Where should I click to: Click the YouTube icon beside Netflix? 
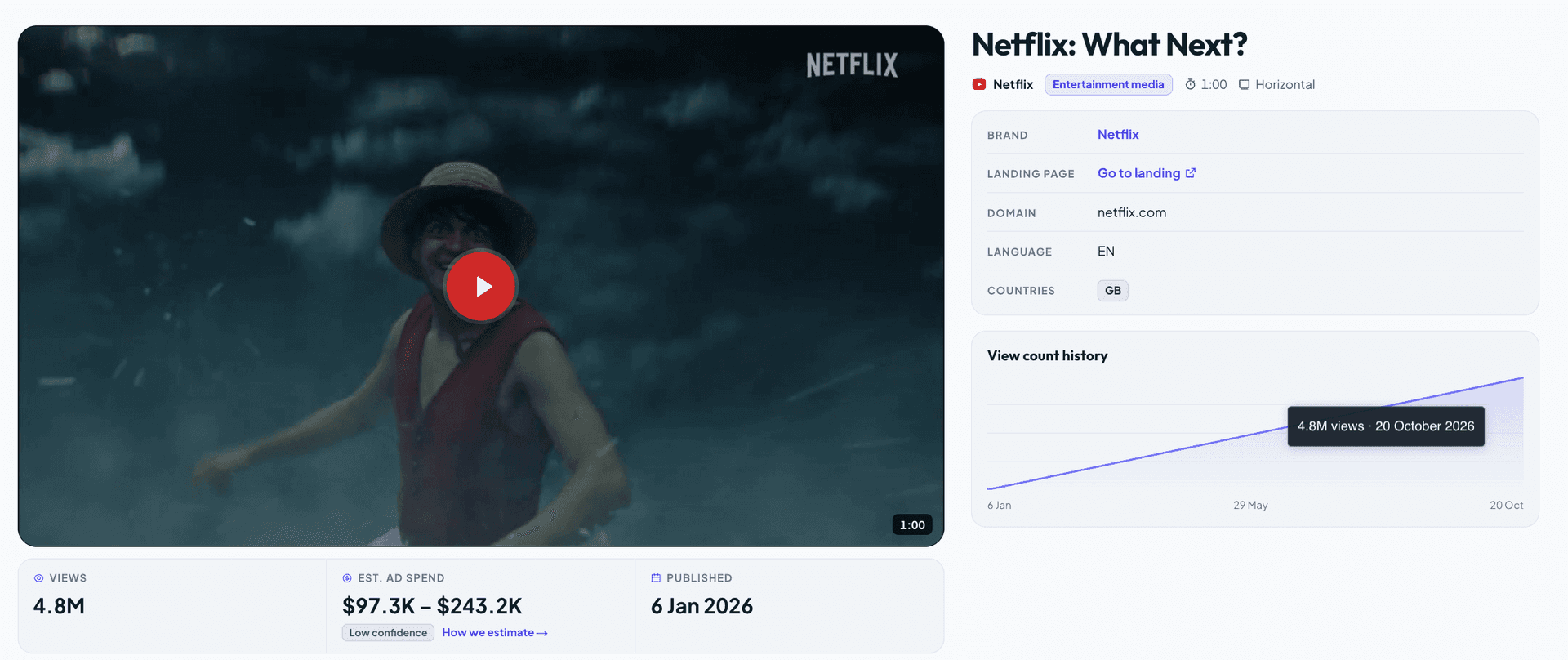tap(979, 84)
